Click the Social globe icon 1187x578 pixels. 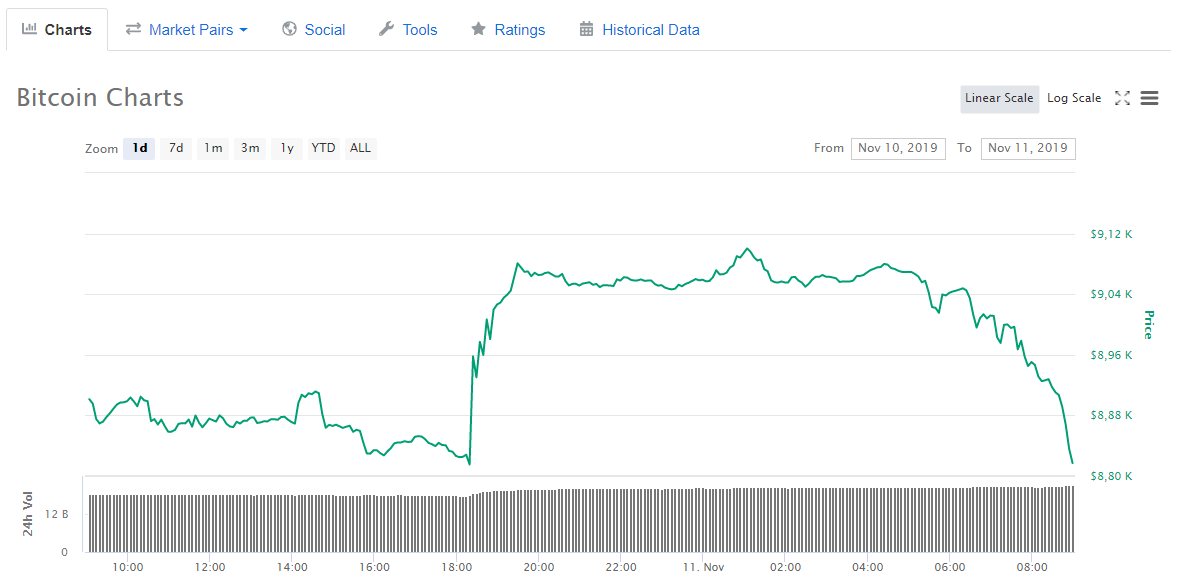click(290, 29)
